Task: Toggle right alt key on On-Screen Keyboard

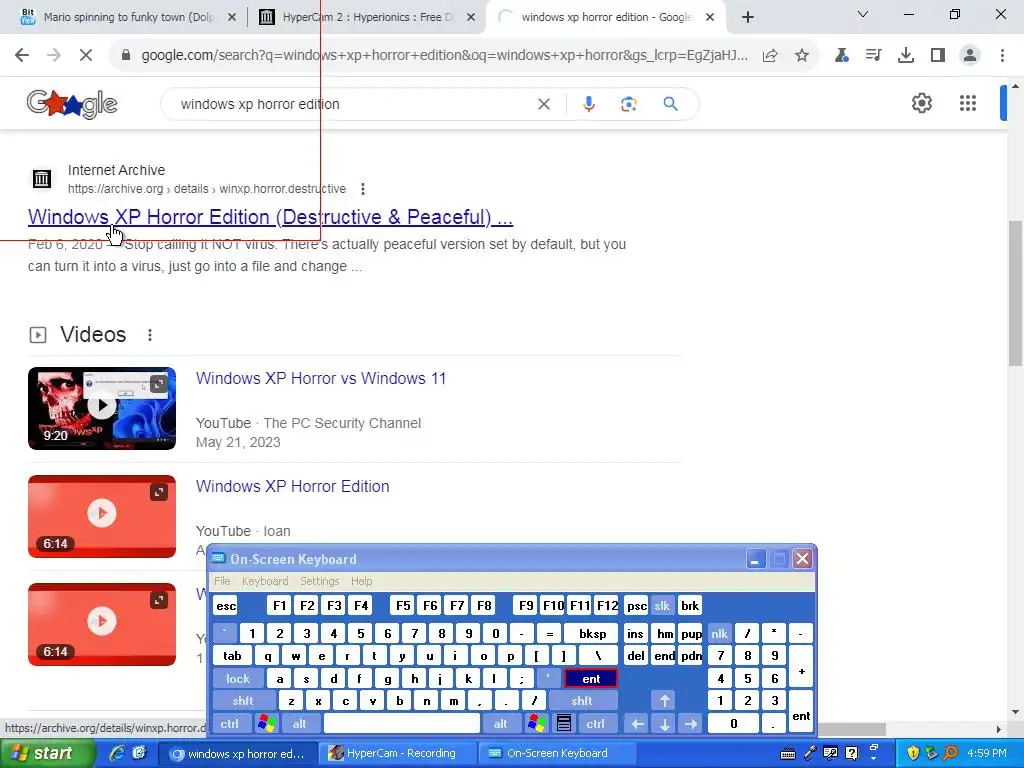Action: (x=501, y=724)
